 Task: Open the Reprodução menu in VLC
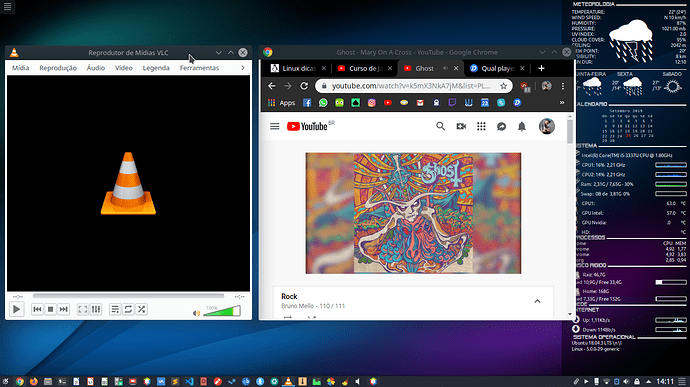click(58, 68)
